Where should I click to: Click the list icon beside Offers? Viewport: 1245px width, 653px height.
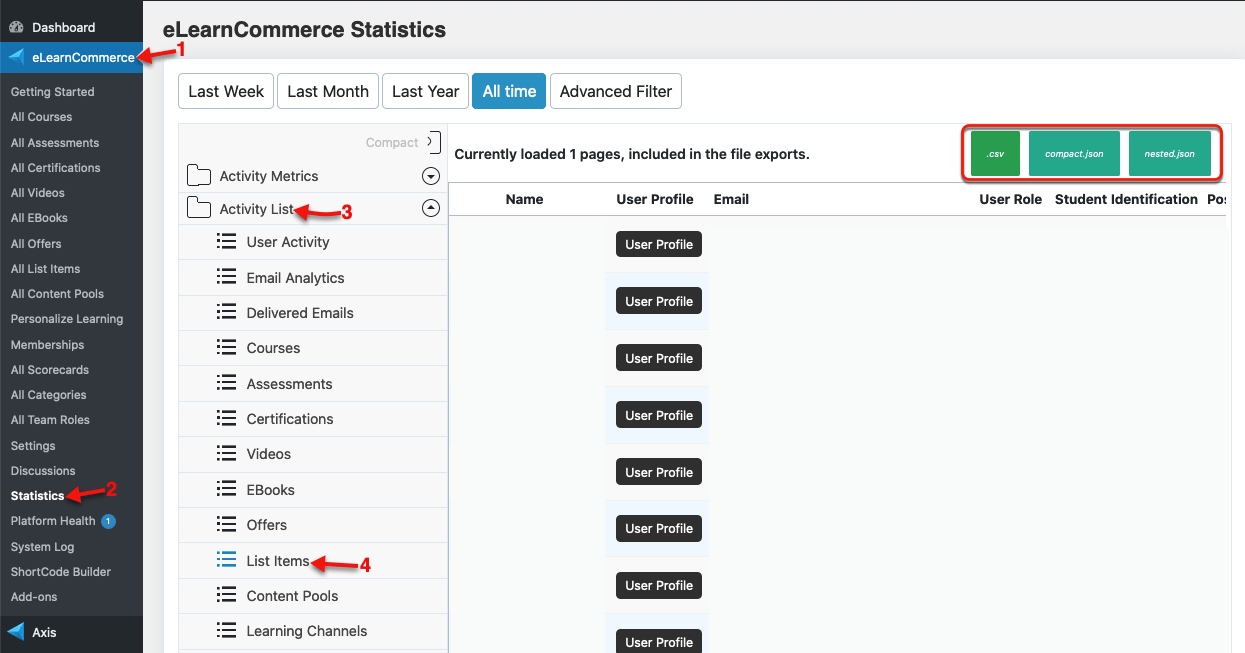tap(226, 525)
